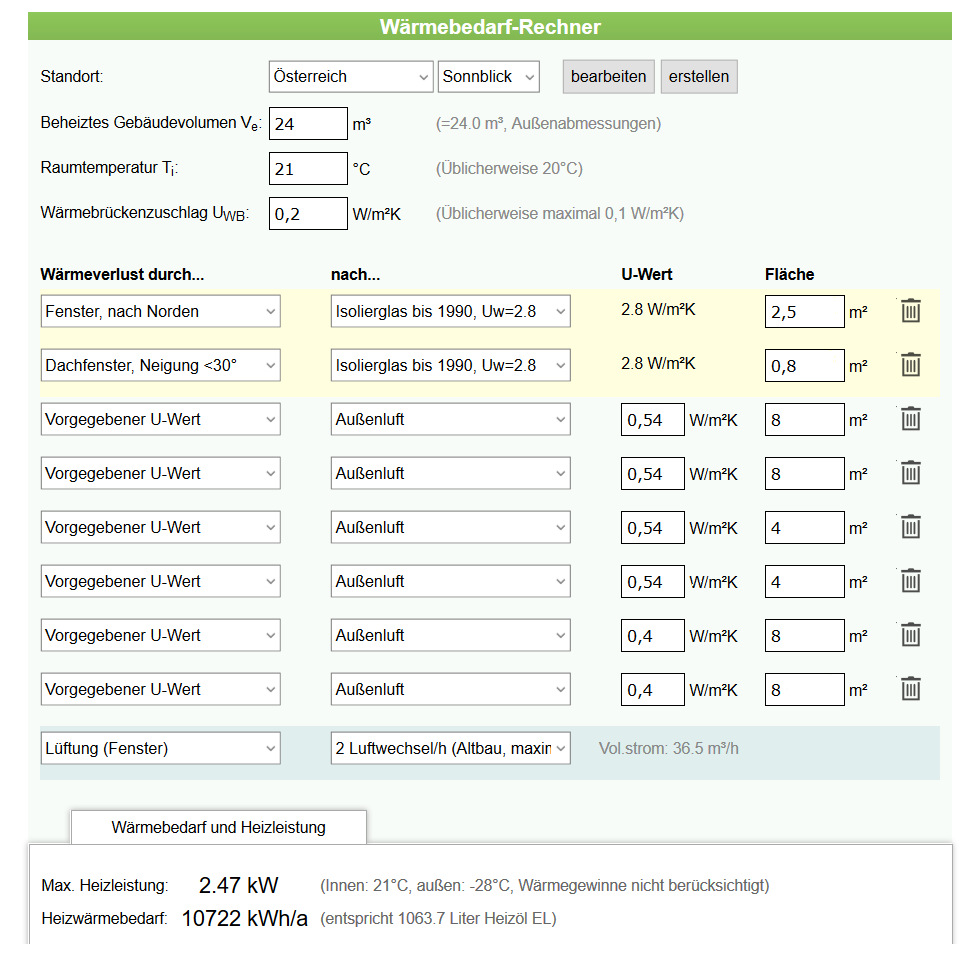
Task: Click trash icon of first Vorgegebener U-Wert row
Action: coord(910,419)
